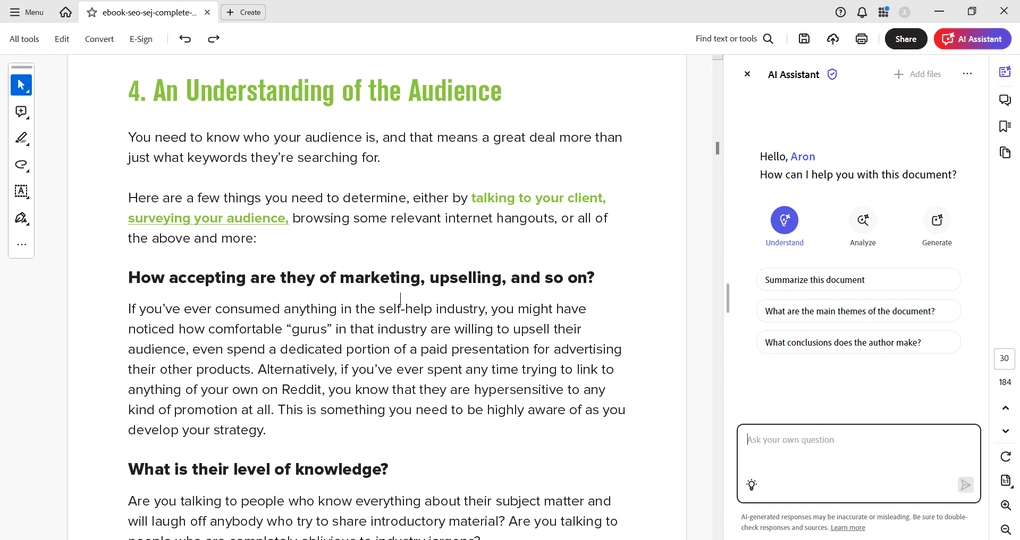Open the fill and sign tool
Viewport: 1020px width, 540px height.
pos(21,218)
